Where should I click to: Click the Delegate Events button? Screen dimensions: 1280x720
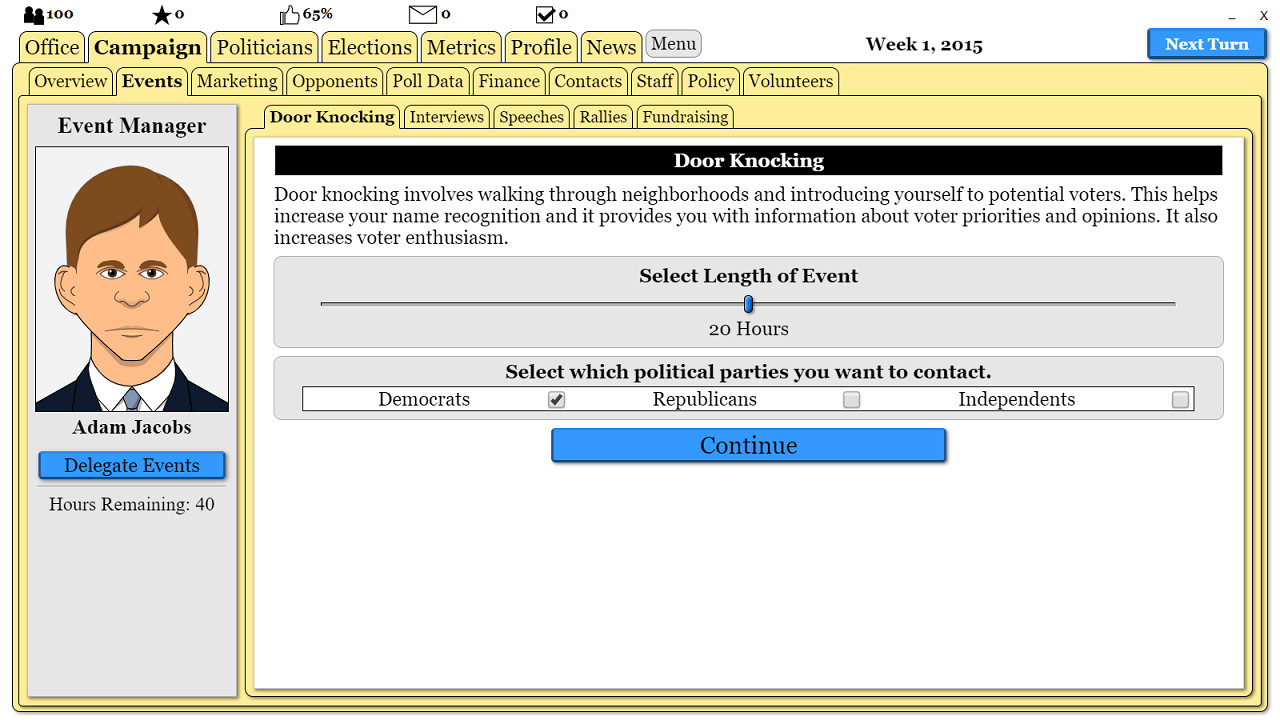pos(131,464)
